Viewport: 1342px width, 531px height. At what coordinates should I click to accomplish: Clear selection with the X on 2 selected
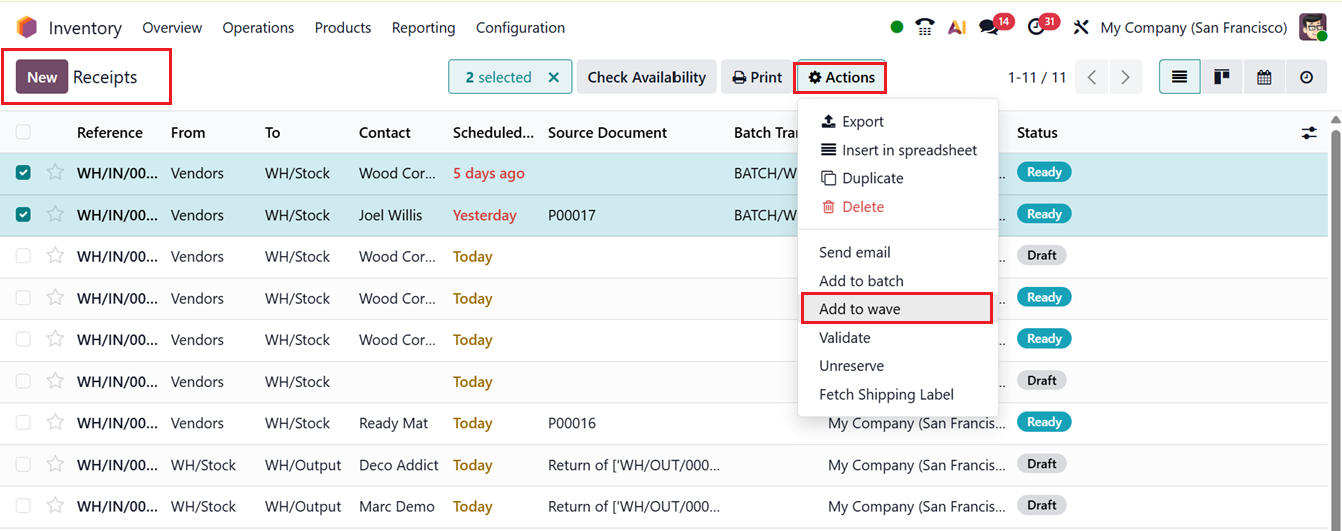pyautogui.click(x=554, y=77)
